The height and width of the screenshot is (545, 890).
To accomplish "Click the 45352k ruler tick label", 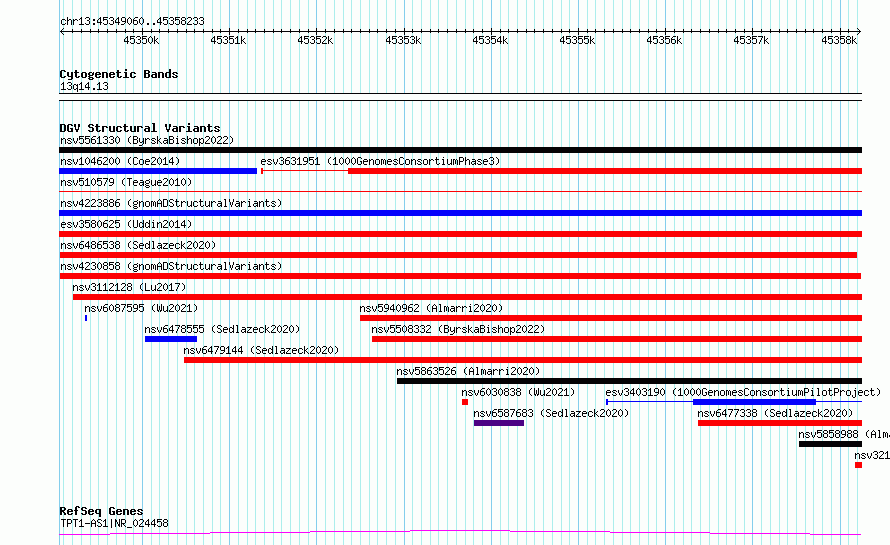I will click(316, 40).
